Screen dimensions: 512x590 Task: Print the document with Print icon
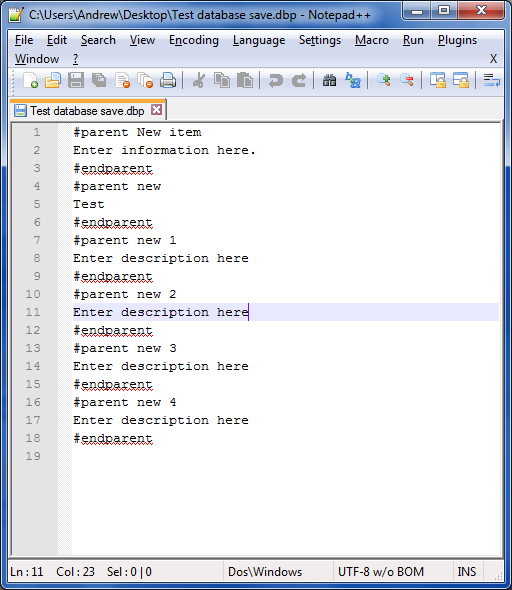(168, 80)
